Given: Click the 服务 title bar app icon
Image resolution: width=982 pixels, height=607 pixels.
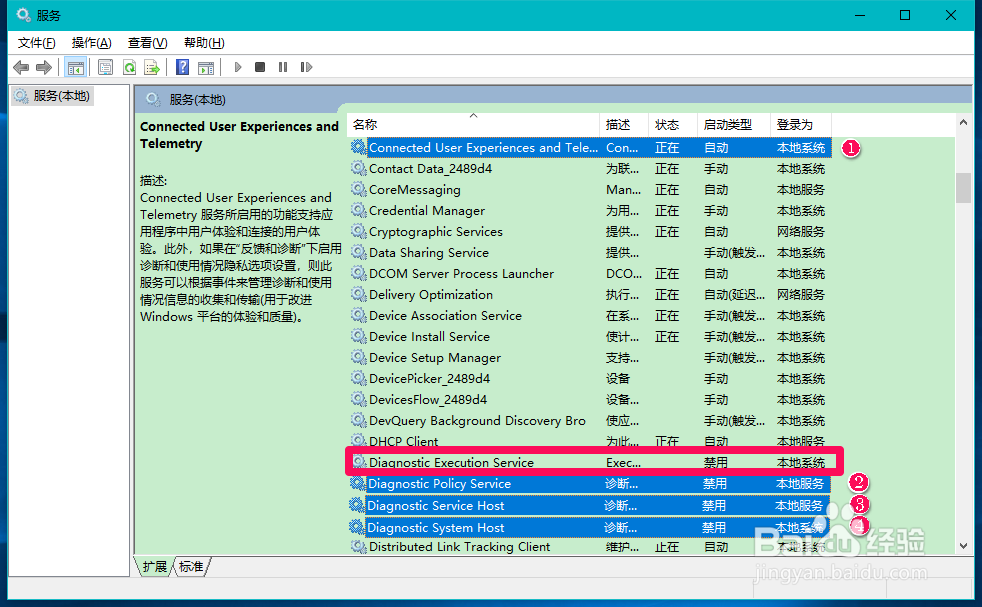Looking at the screenshot, I should tap(24, 15).
